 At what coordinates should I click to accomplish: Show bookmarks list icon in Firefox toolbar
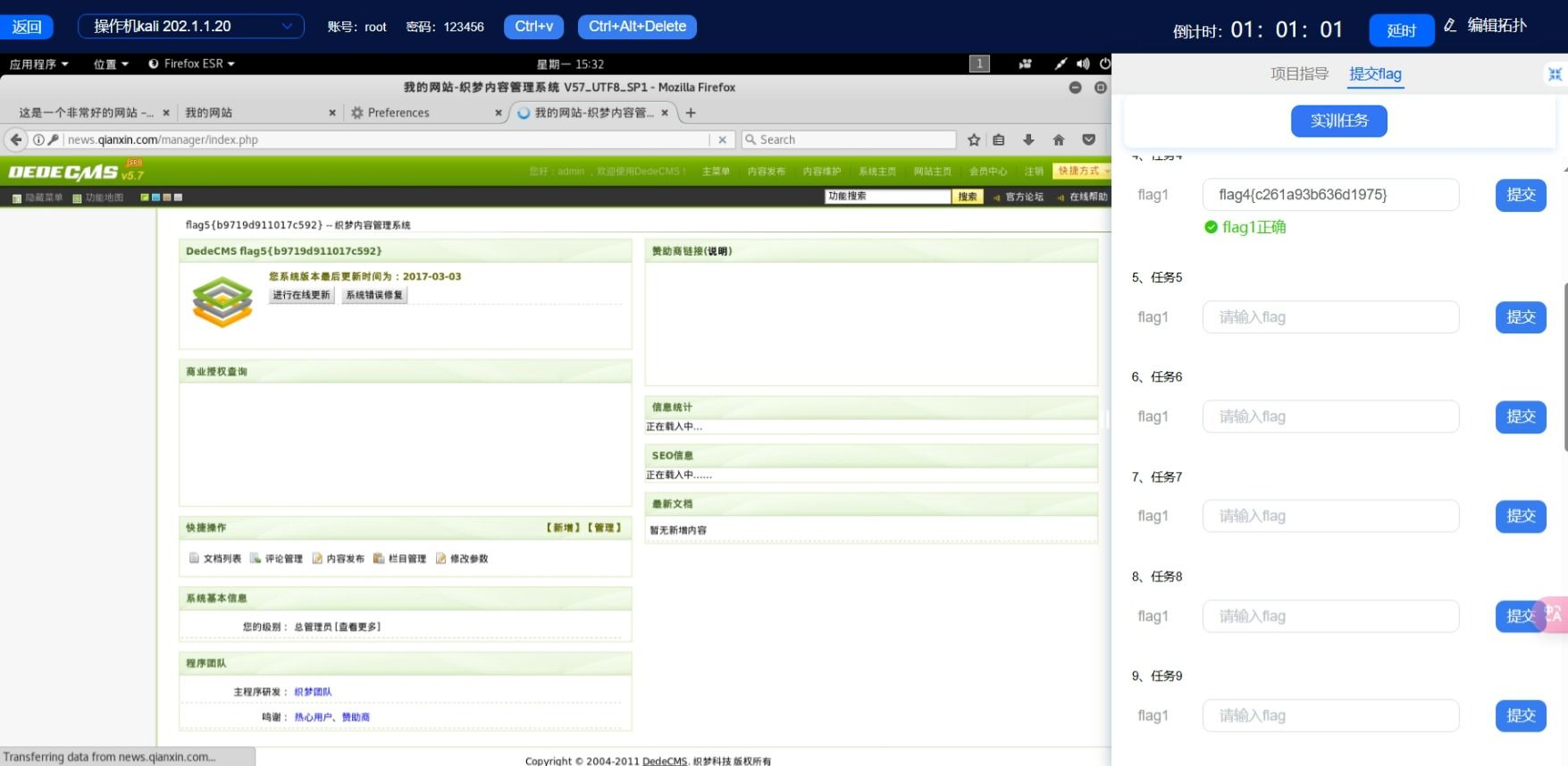pos(999,139)
